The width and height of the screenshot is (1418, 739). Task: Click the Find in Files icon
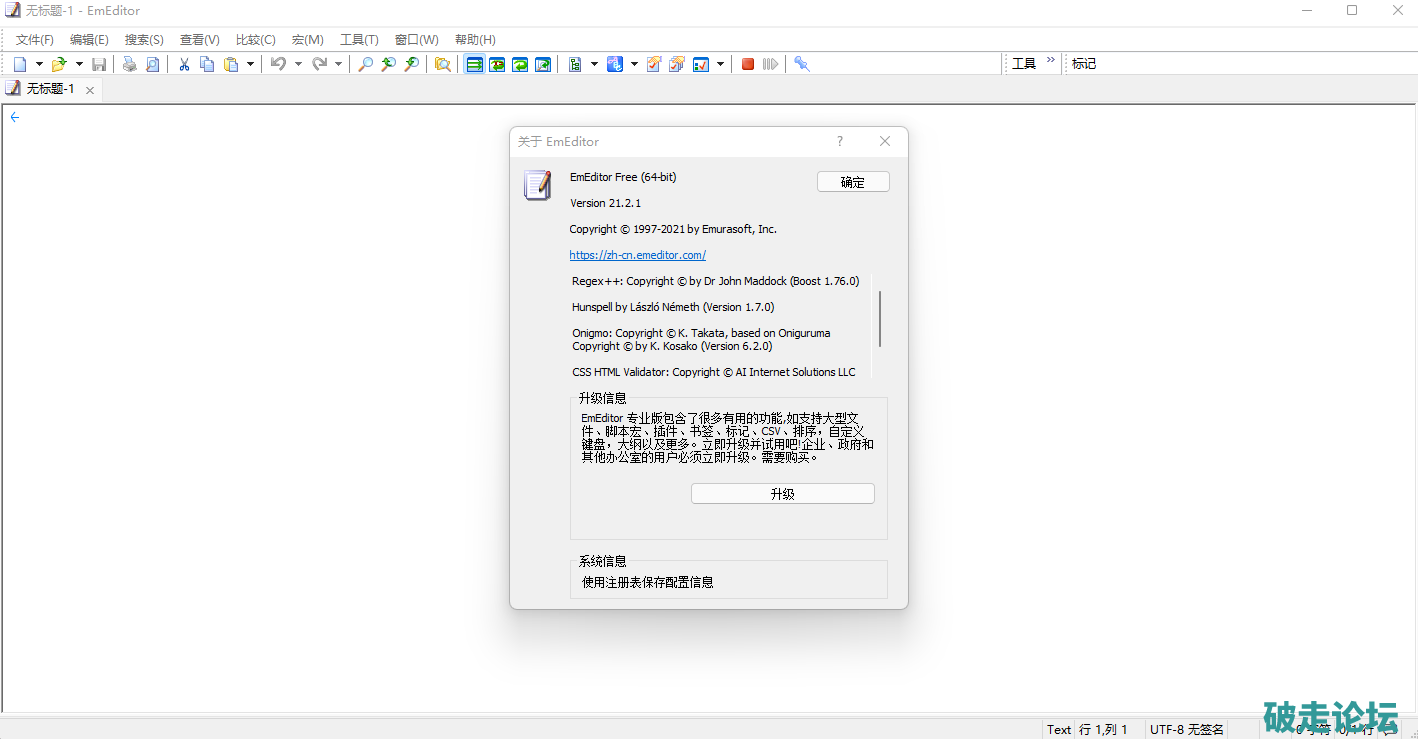[x=442, y=64]
